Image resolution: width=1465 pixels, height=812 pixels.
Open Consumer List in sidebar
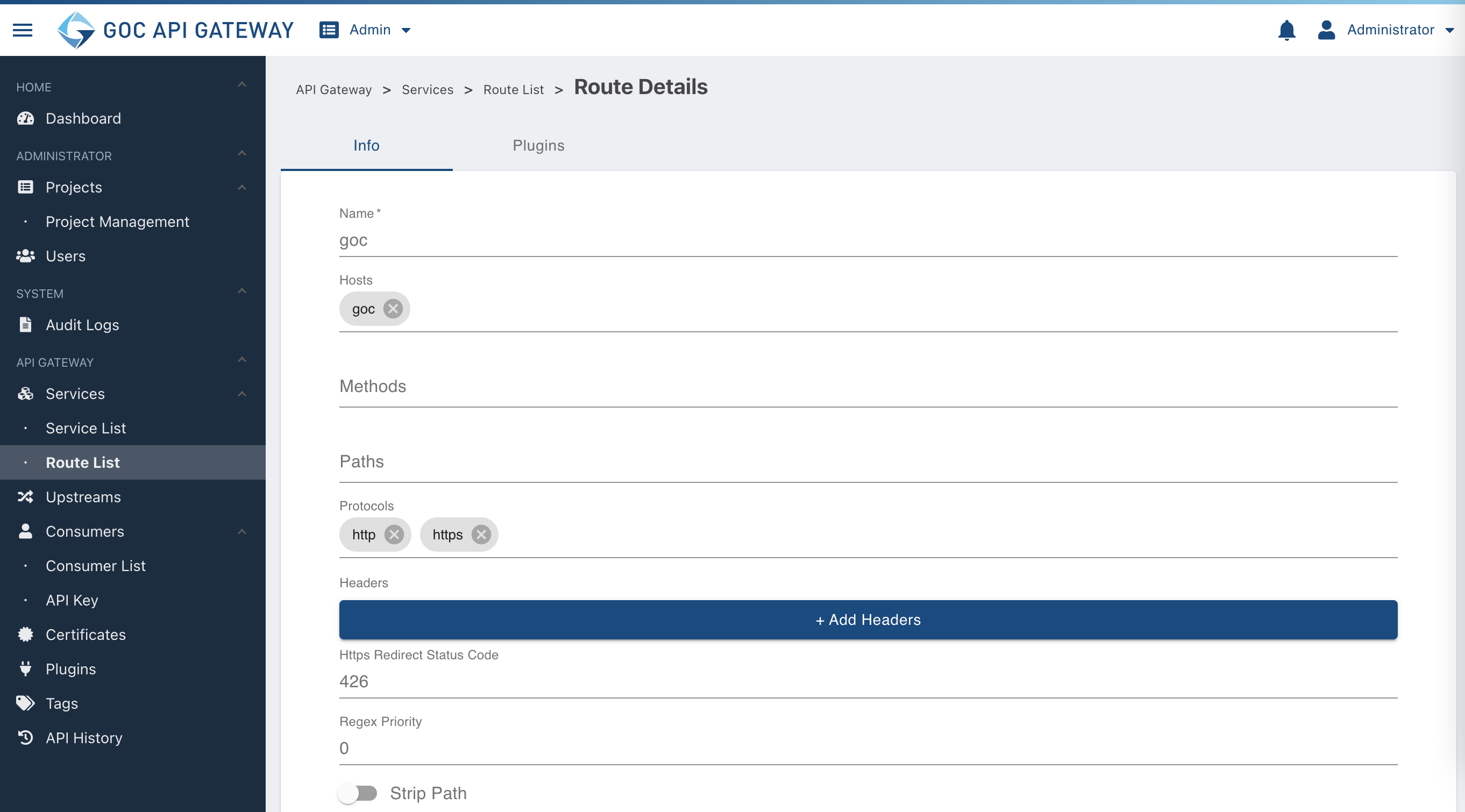pyautogui.click(x=96, y=566)
